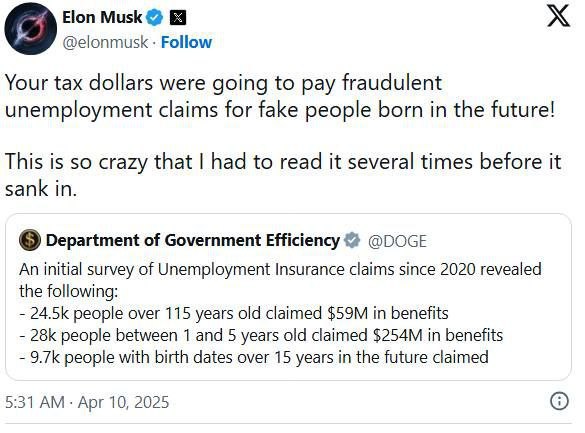Open Elon Musk's black hole profile avatar
The image size is (585, 433).
coord(31,29)
